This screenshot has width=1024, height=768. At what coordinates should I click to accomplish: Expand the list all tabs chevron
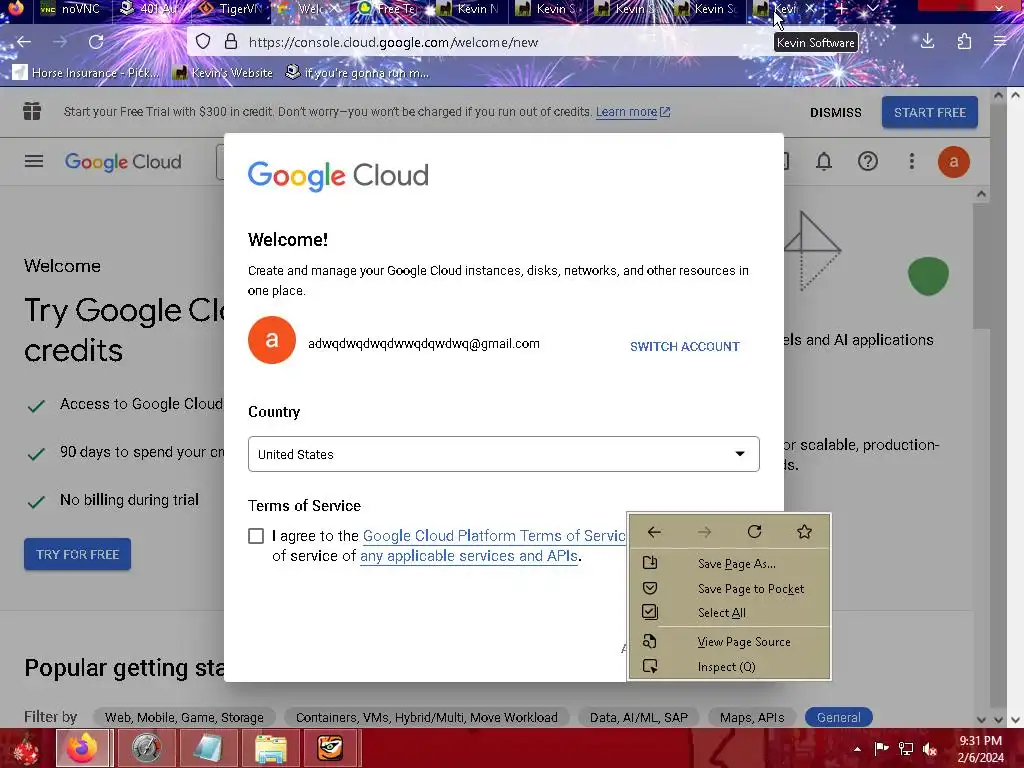(x=872, y=9)
